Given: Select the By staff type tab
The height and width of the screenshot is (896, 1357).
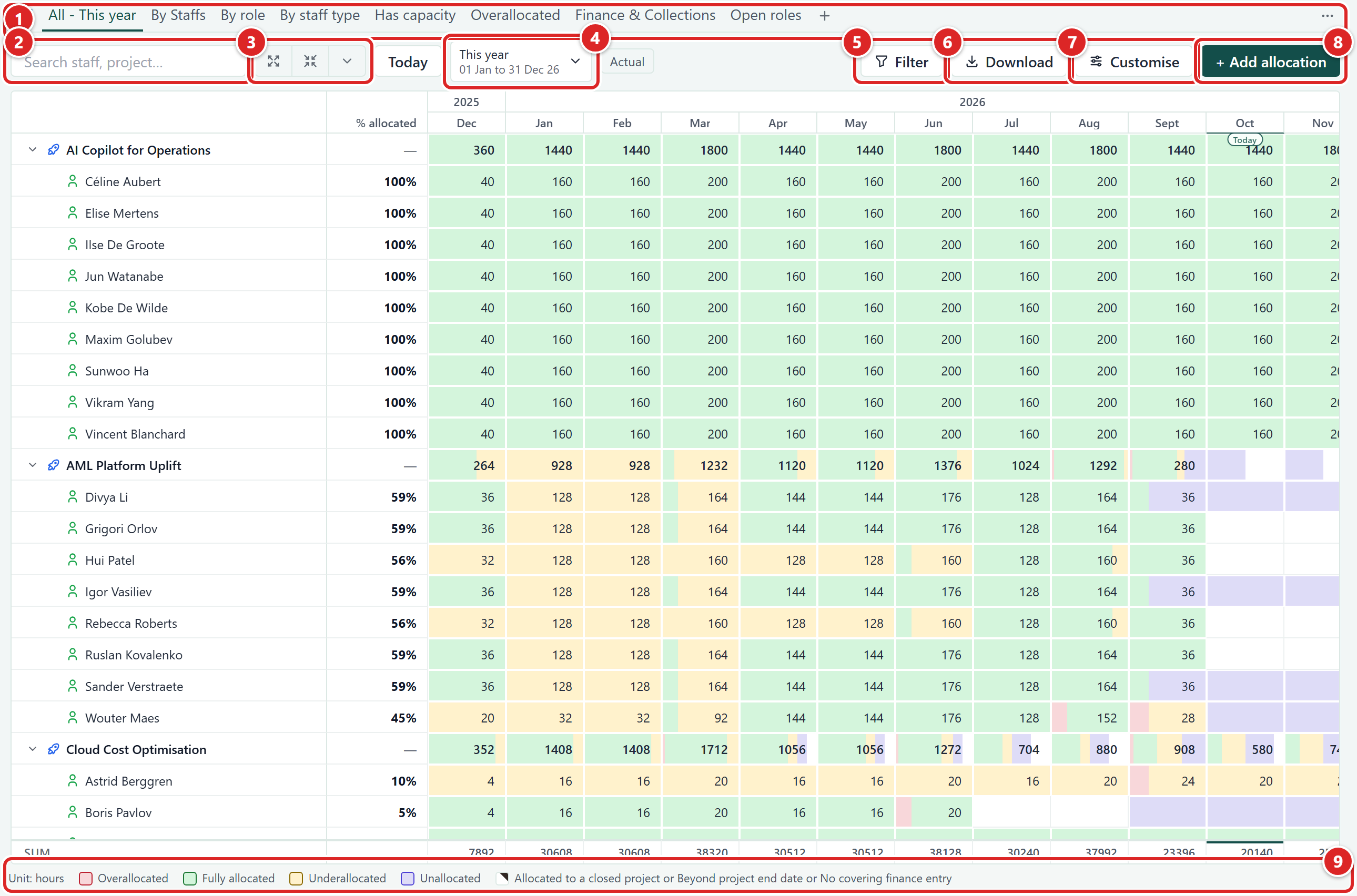Looking at the screenshot, I should [x=320, y=15].
